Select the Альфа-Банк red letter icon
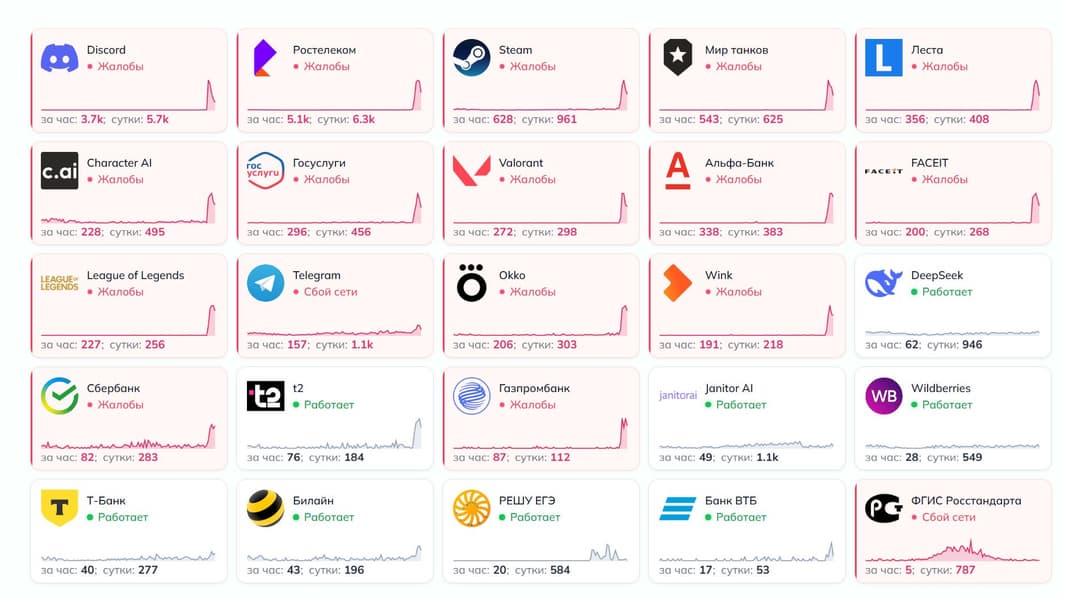Viewport: 1065px width, 599px height. [x=678, y=170]
